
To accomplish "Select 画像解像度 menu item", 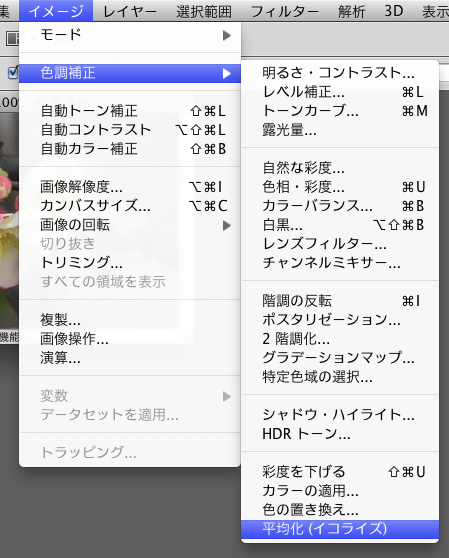I will click(x=130, y=187).
